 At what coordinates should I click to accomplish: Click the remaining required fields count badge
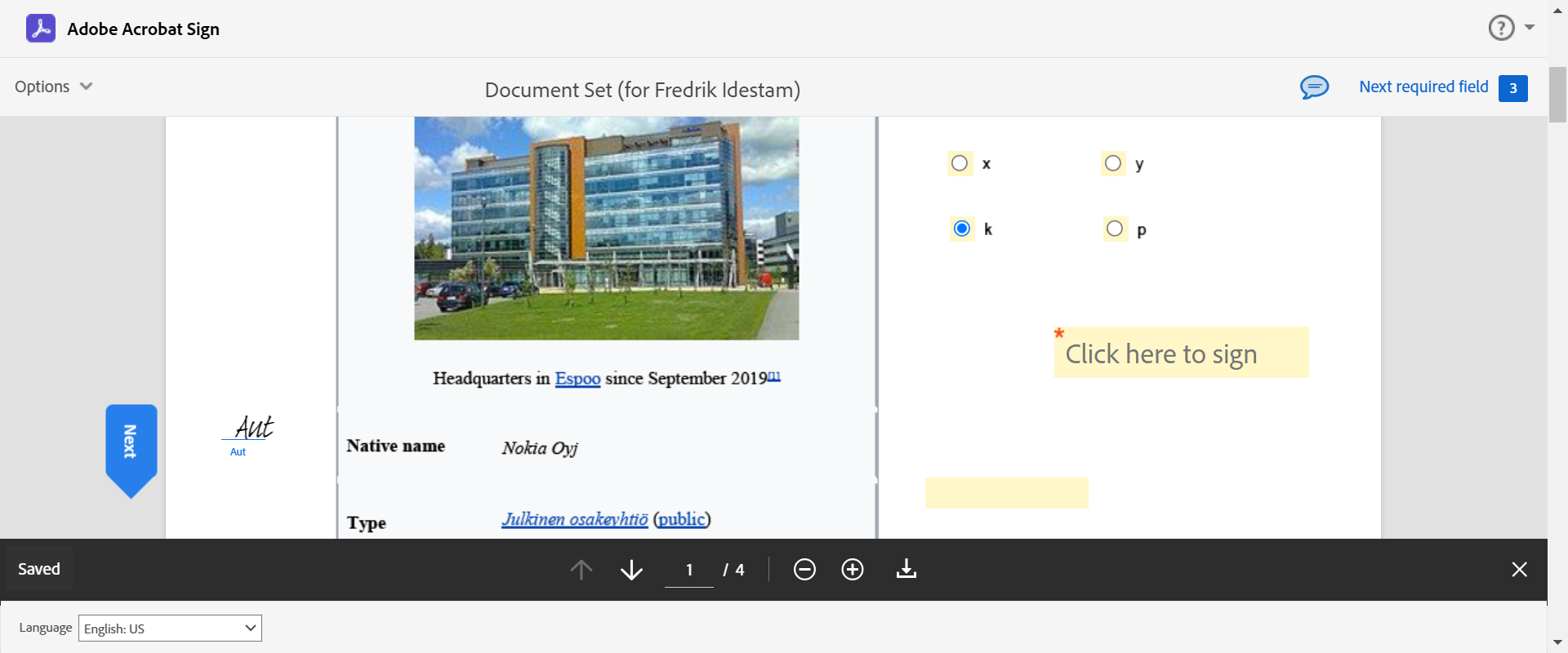(1513, 88)
